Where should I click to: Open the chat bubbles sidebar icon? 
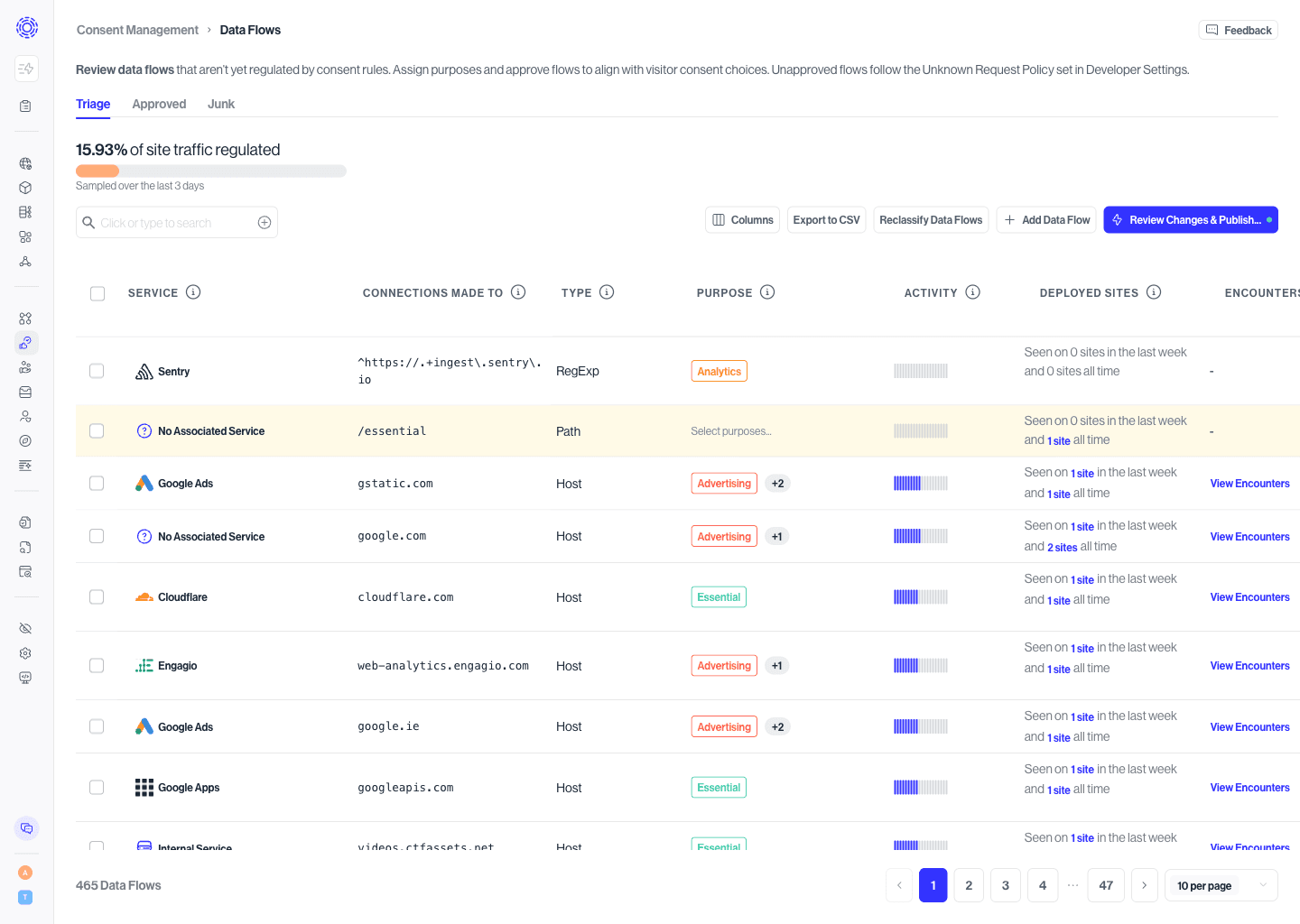click(x=26, y=828)
